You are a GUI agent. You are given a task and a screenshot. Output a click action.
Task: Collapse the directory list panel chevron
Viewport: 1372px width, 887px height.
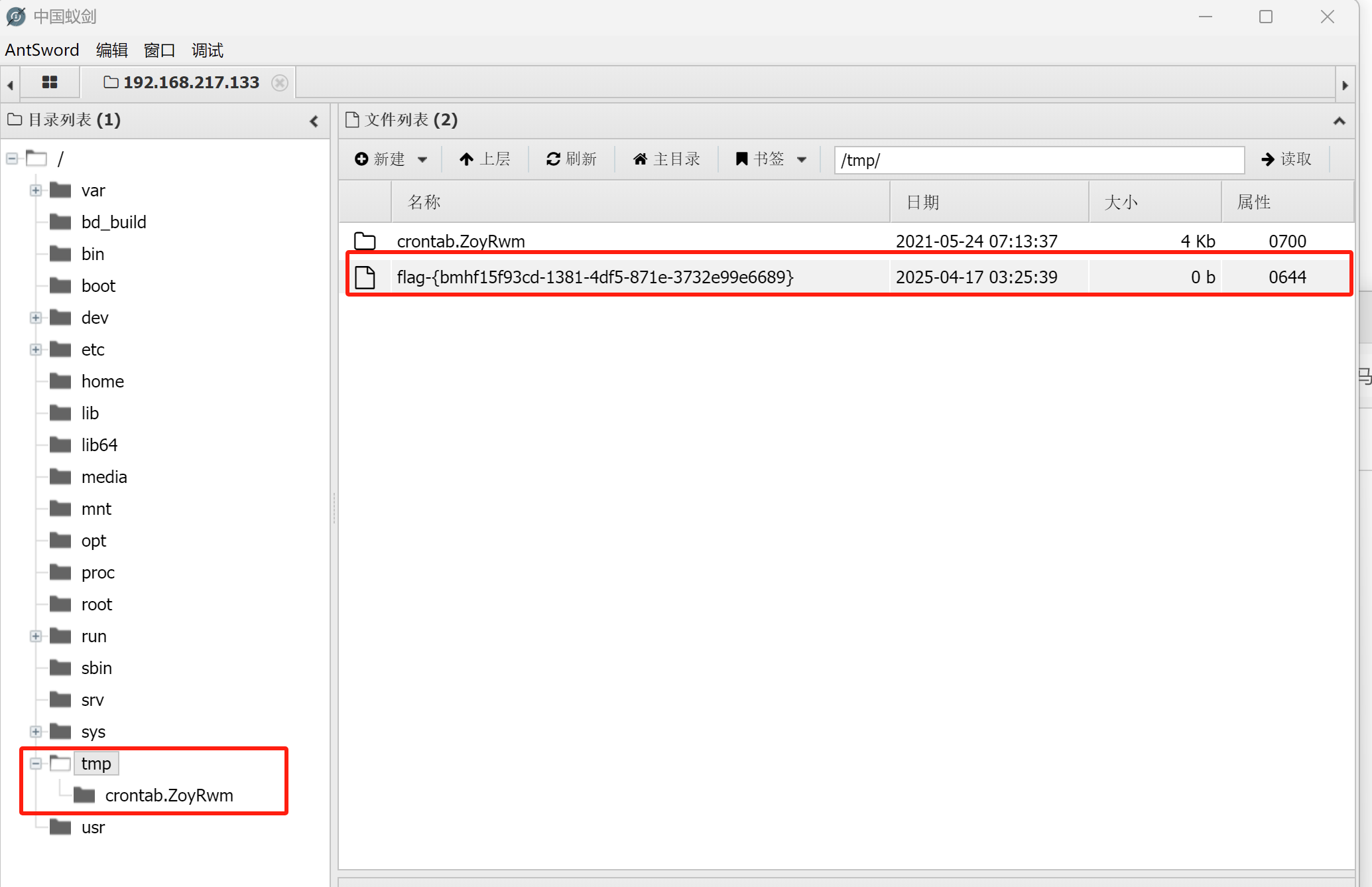tap(314, 121)
